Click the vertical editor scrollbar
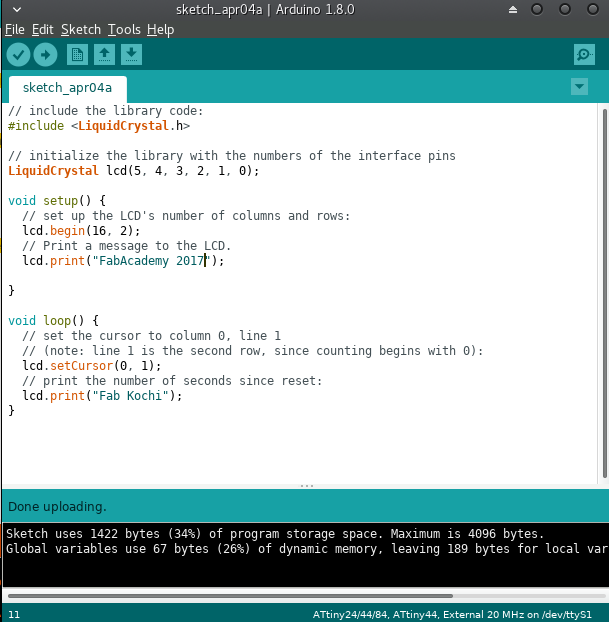Viewport: 609px width, 622px height. [605, 294]
